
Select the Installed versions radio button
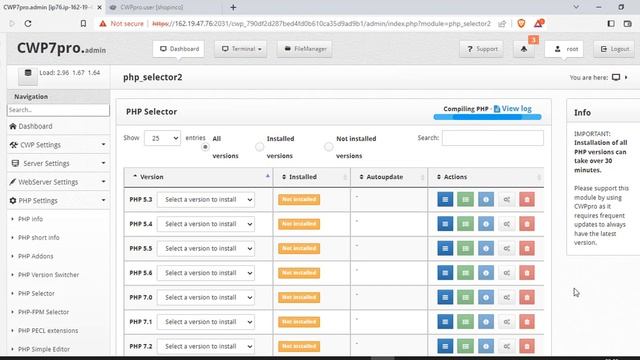(x=260, y=147)
